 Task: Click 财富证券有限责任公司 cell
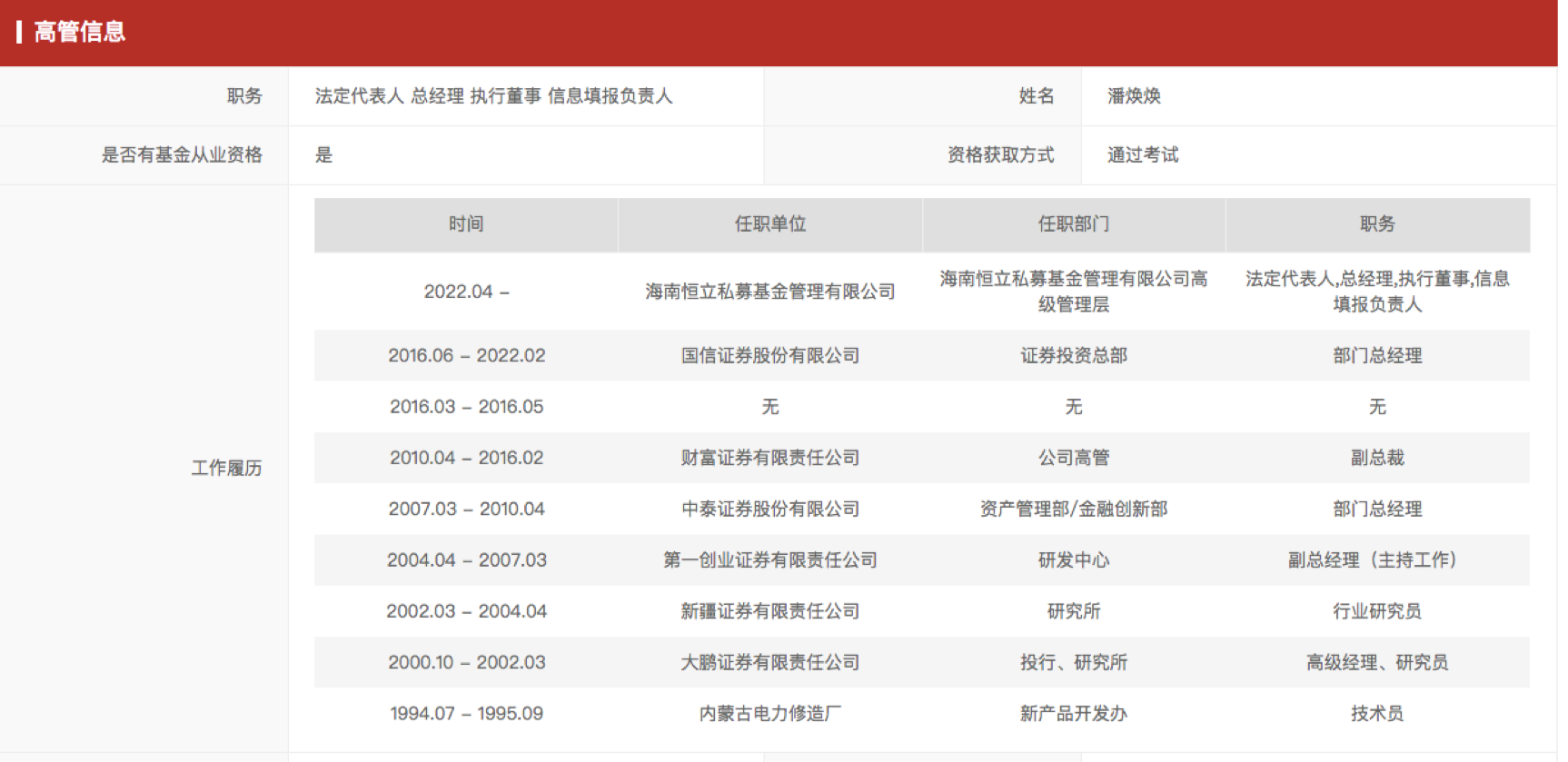[770, 458]
